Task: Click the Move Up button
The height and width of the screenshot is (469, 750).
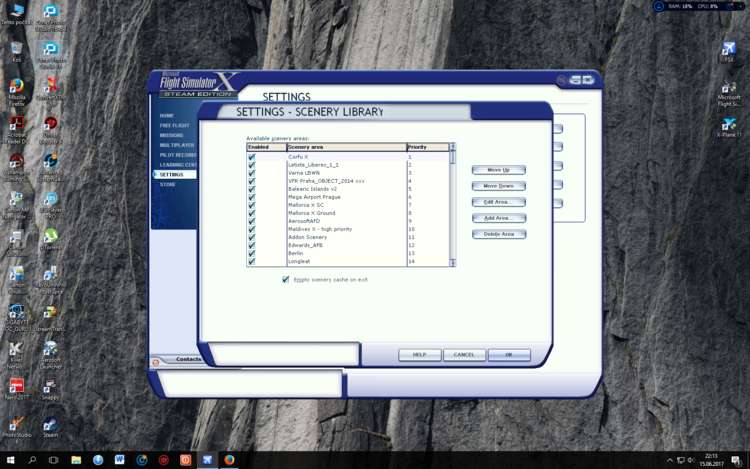Action: pyautogui.click(x=499, y=170)
